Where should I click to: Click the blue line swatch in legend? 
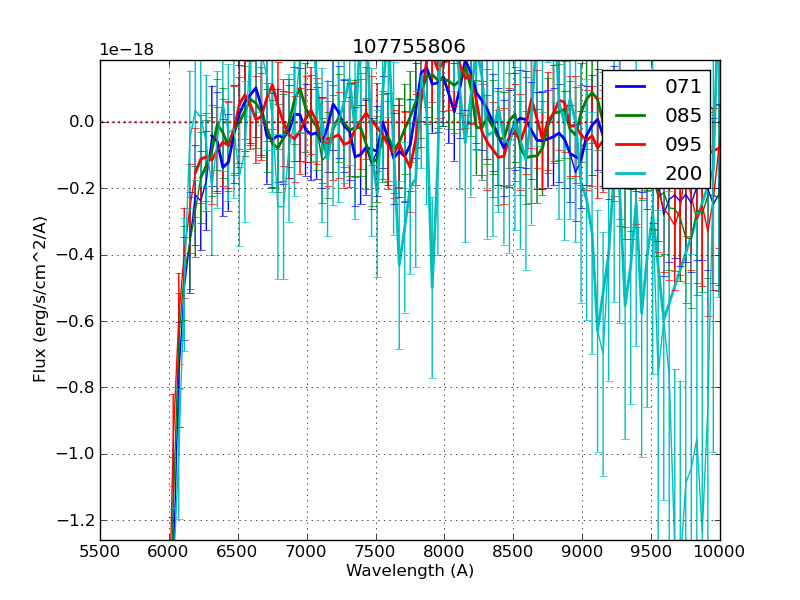[631, 87]
